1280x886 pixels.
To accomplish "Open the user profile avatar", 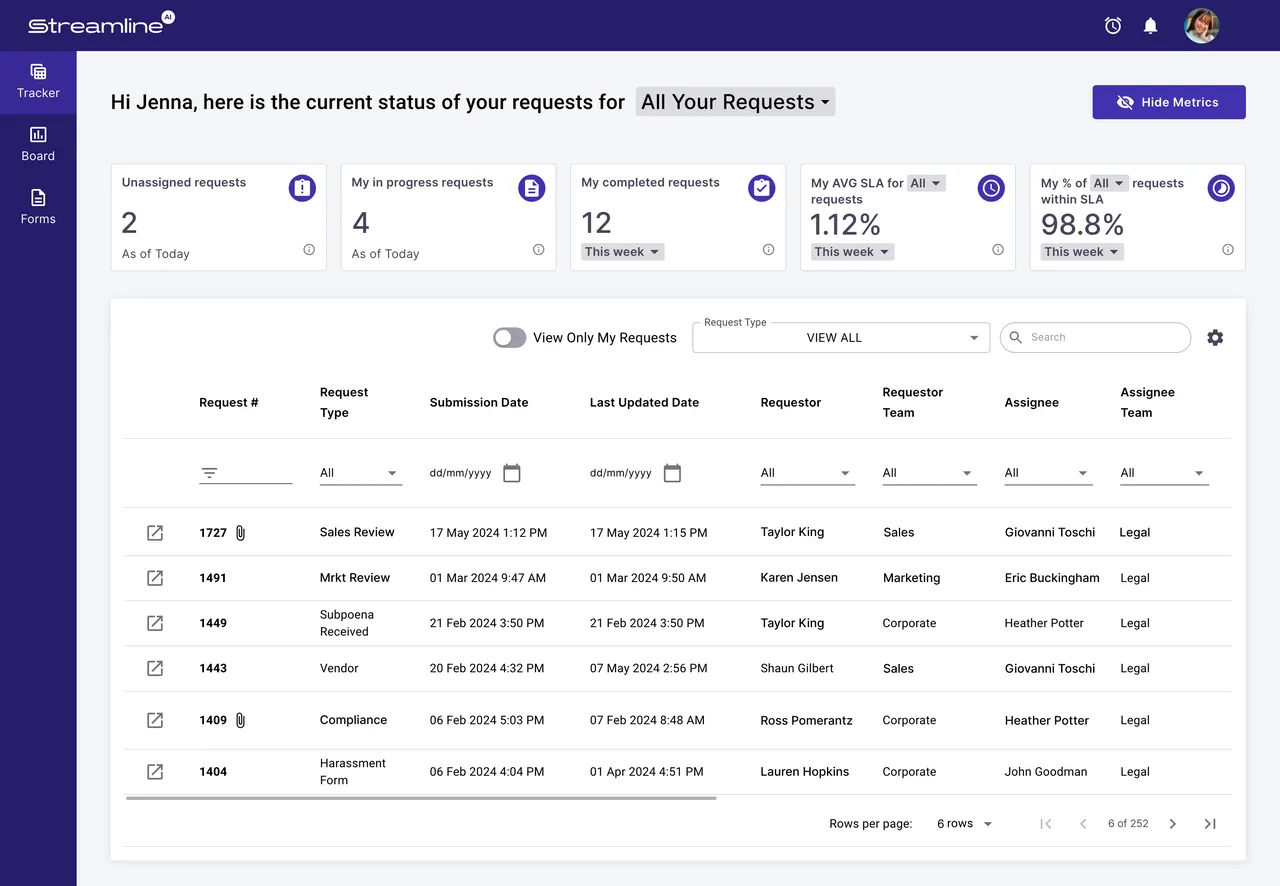I will click(x=1202, y=26).
